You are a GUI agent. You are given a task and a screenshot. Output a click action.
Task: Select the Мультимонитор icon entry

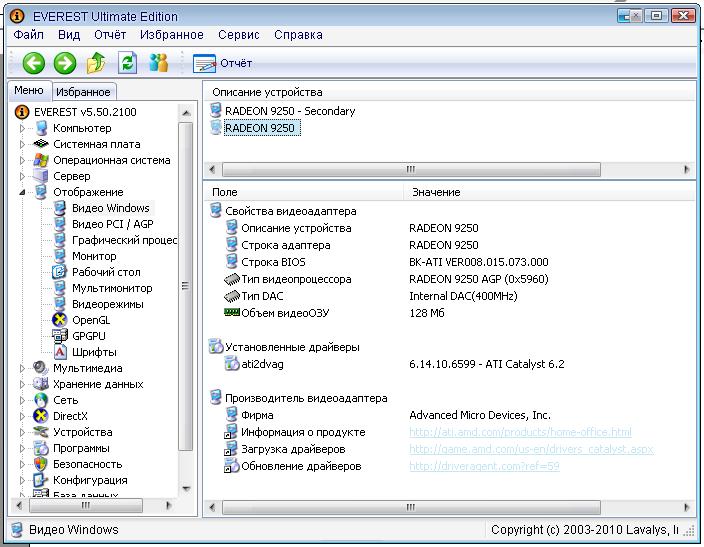(60, 288)
